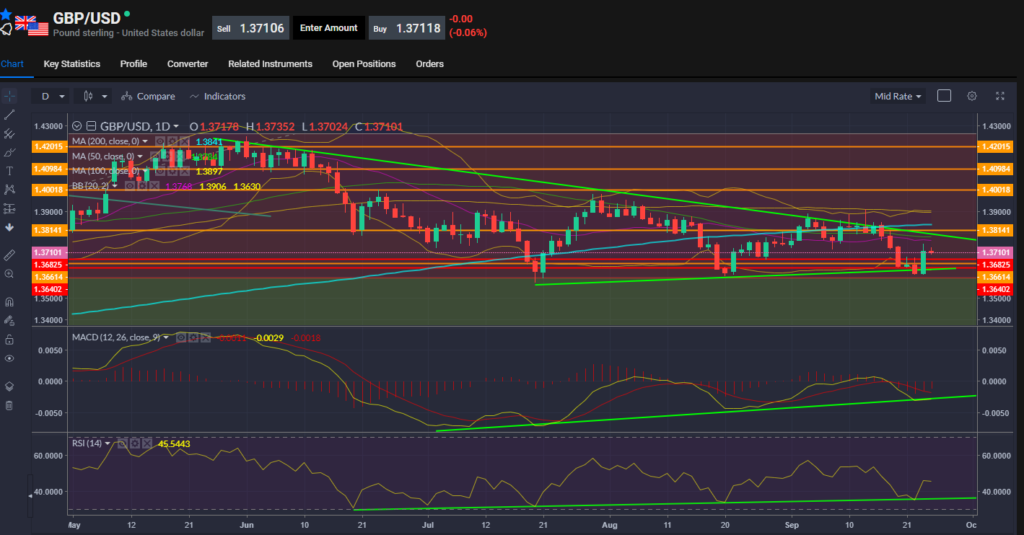
Task: Toggle drawings visibility eye icon
Action: click(x=9, y=358)
